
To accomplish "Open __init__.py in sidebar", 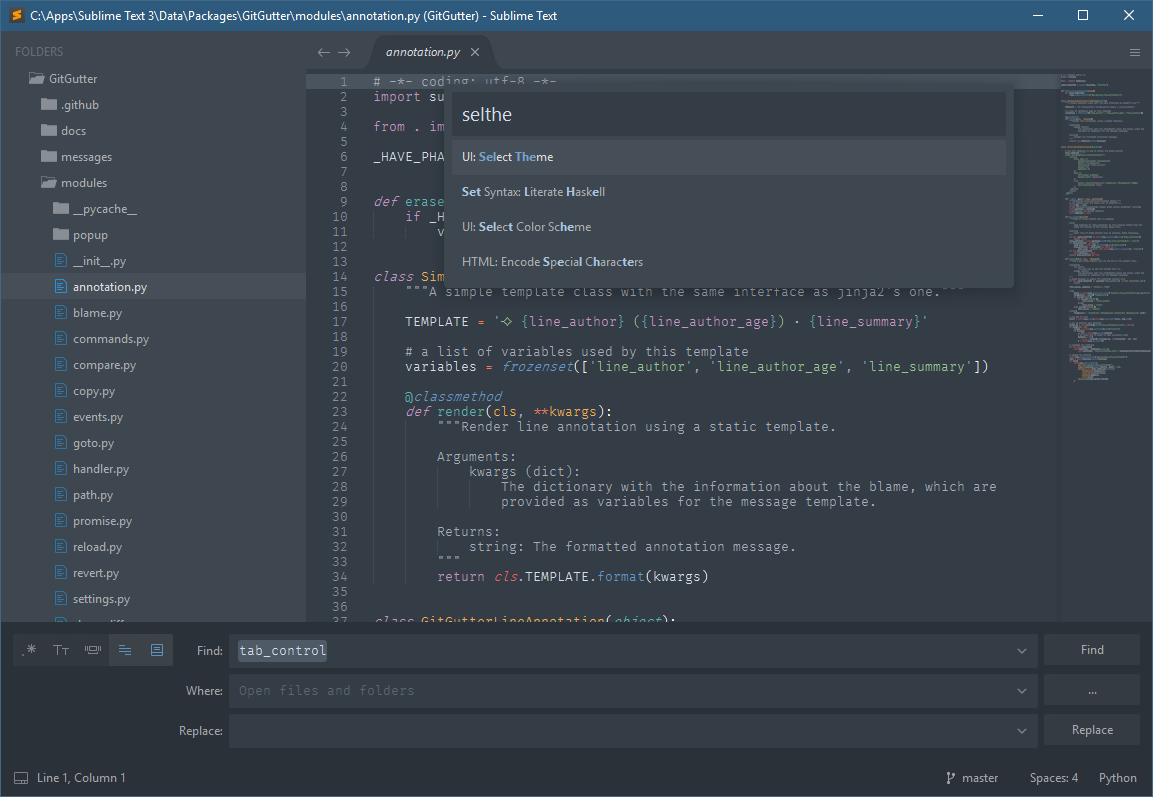I will click(x=99, y=261).
